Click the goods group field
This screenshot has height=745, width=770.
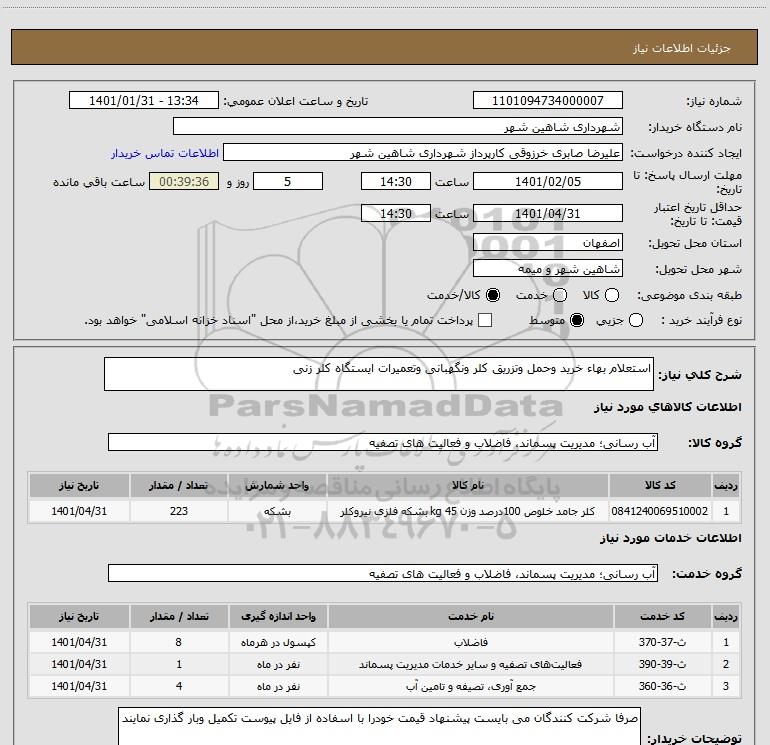tap(383, 442)
